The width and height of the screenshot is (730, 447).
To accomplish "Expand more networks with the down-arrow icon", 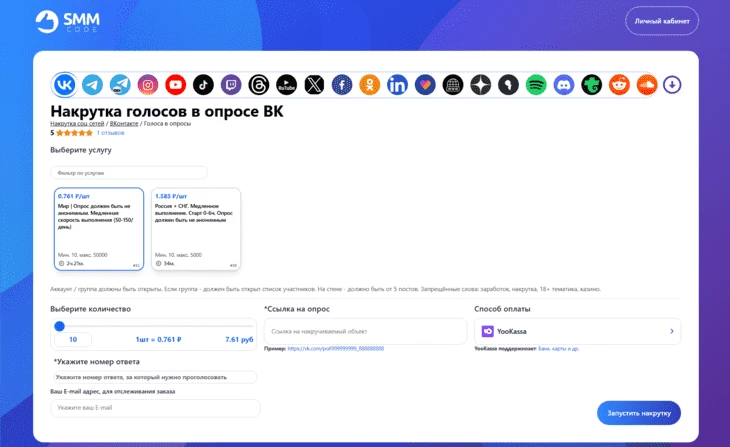I will 672,85.
